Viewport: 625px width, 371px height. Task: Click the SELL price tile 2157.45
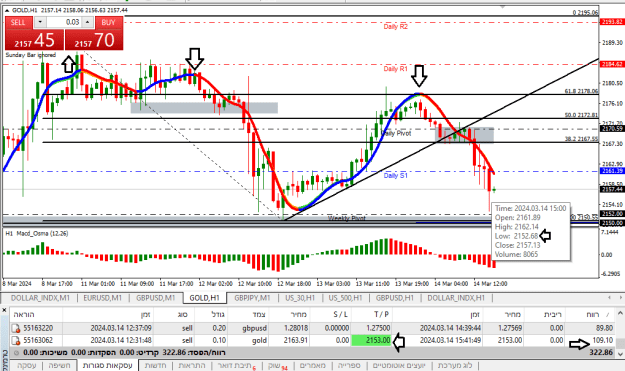[x=34, y=40]
